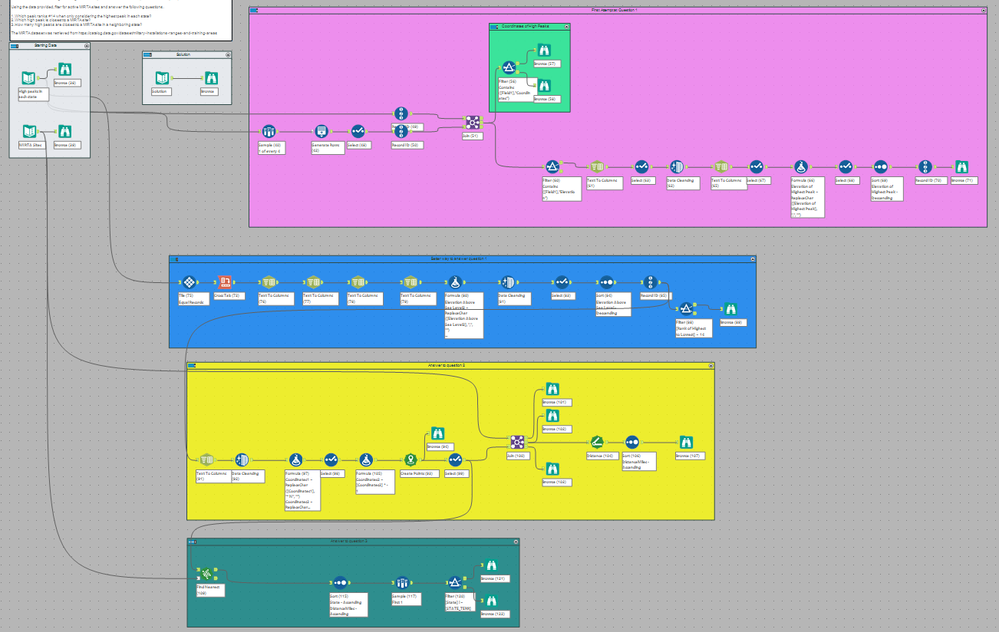Click the Sample (117) First 1 annotation

pos(406,600)
